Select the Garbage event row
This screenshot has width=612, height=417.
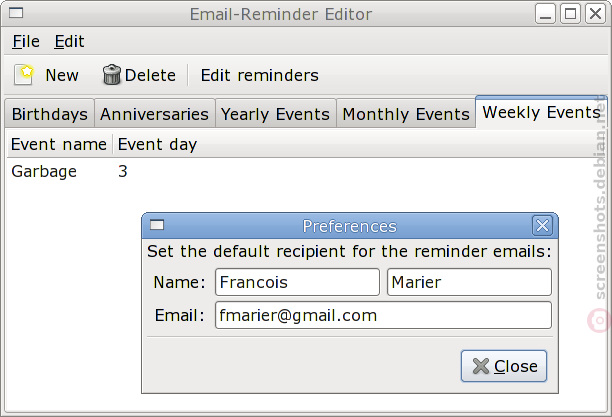306,171
